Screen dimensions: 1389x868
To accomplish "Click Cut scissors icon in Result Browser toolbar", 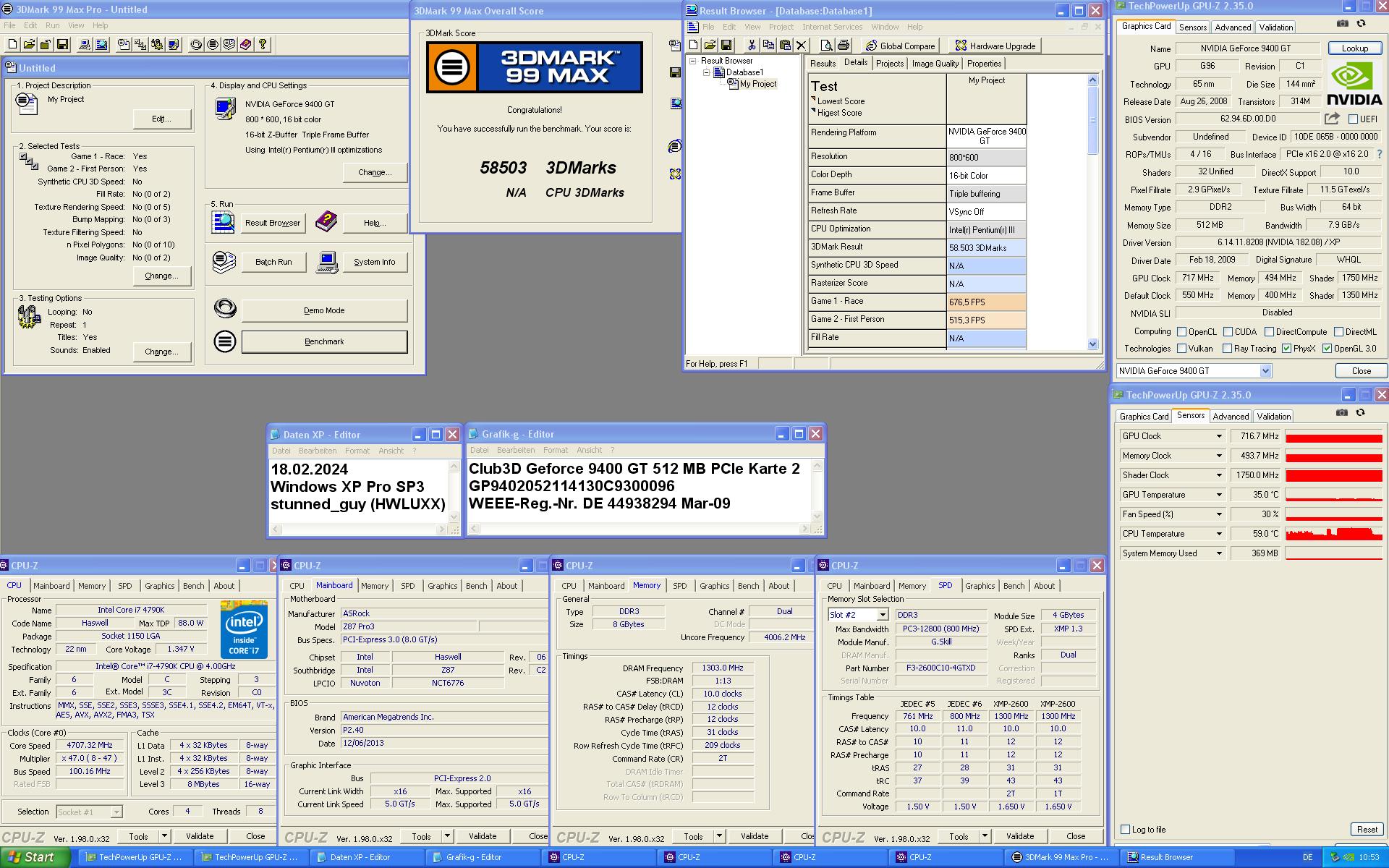I will coord(752,45).
